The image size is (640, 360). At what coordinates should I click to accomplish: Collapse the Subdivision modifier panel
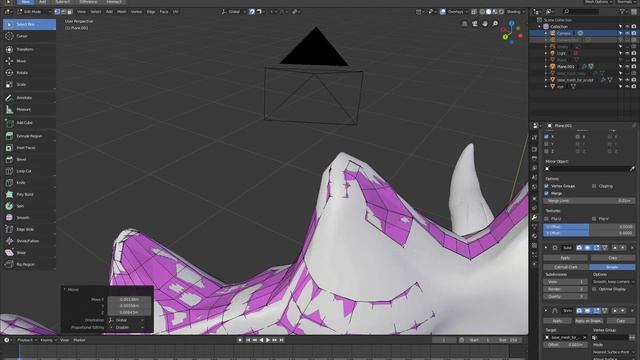[546, 248]
